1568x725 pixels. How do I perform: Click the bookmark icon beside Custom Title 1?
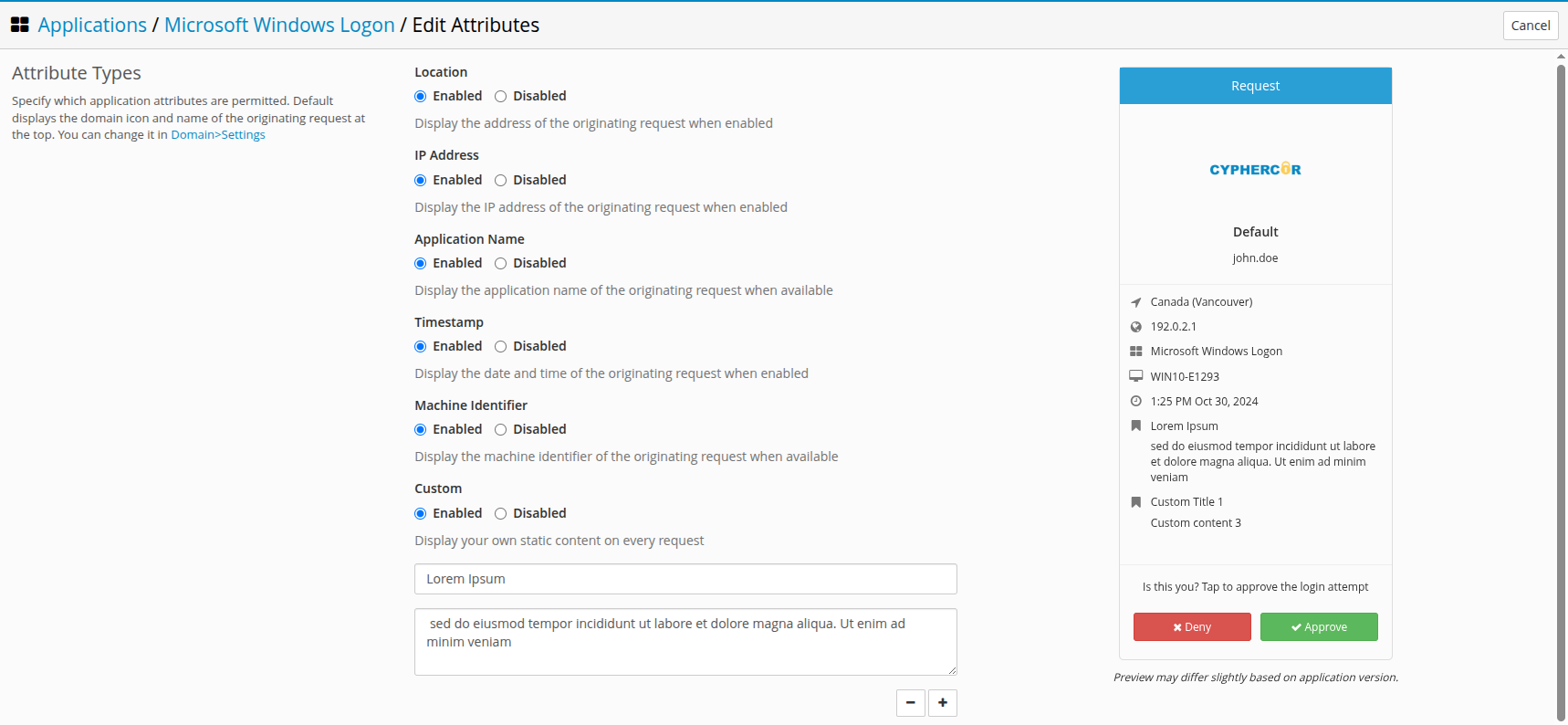coord(1136,502)
